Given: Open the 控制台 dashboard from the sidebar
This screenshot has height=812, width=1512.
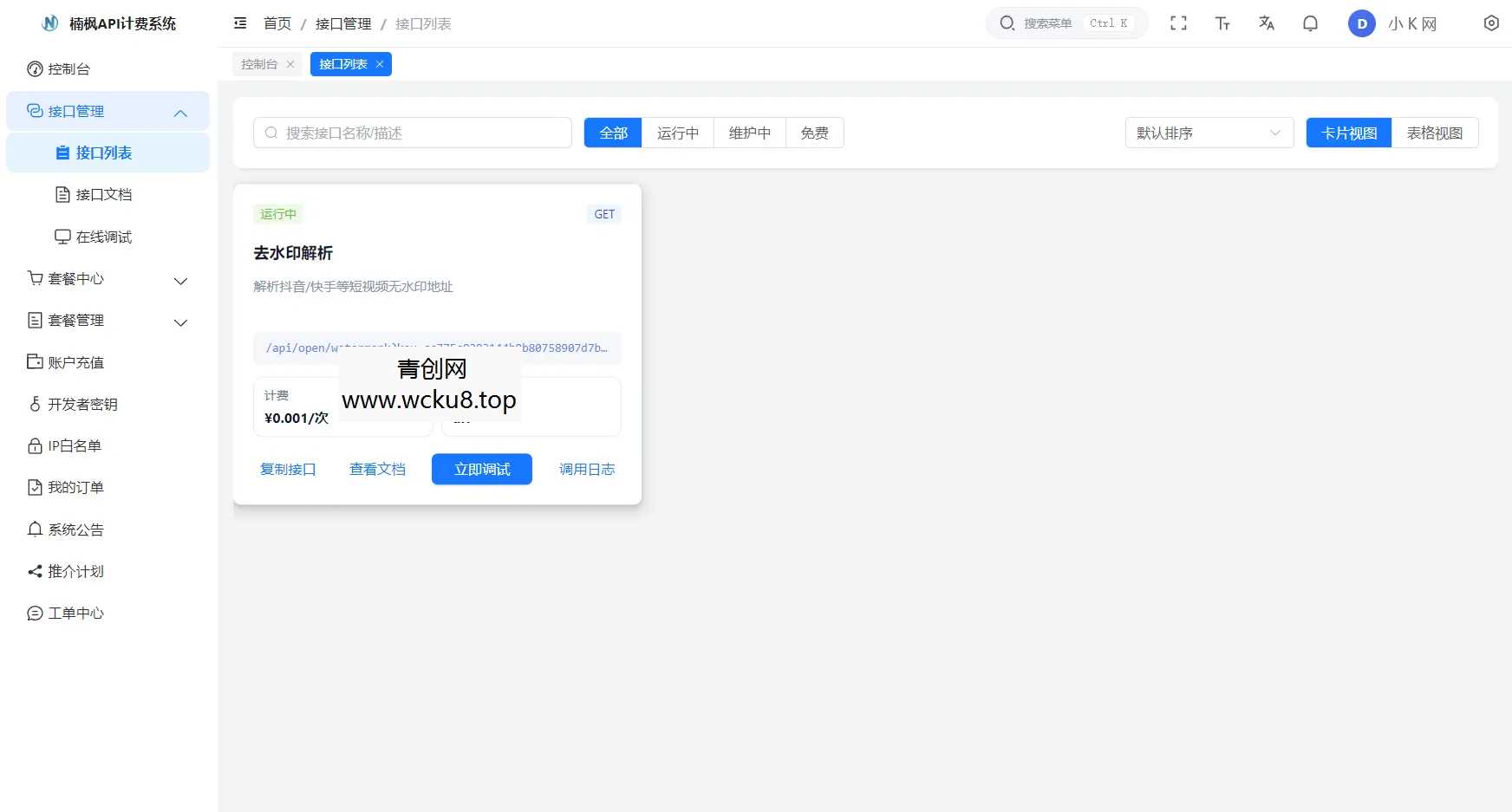Looking at the screenshot, I should click(x=67, y=68).
